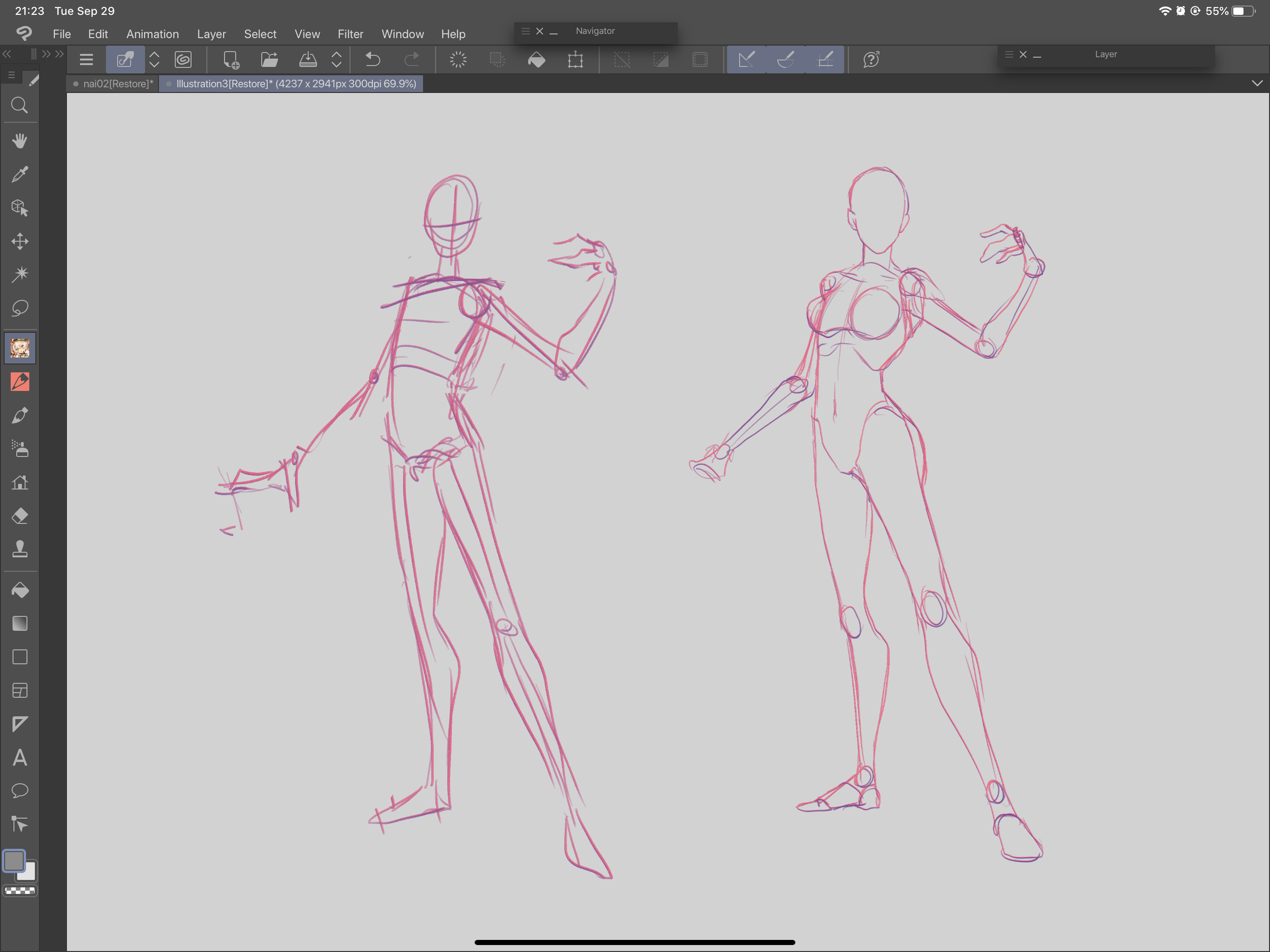
Task: Toggle snap to ruler
Action: (x=746, y=59)
